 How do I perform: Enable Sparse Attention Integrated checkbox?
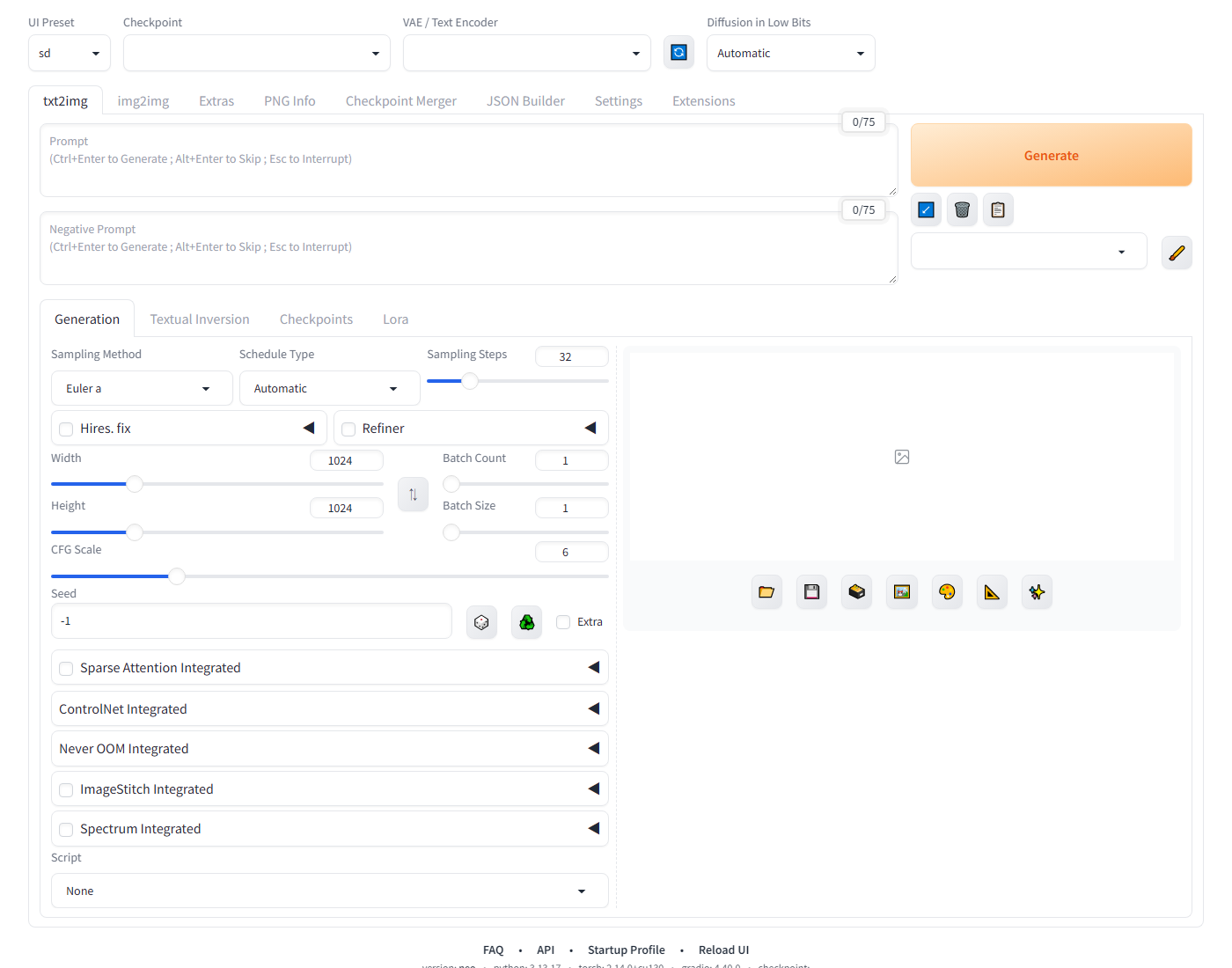pos(66,669)
